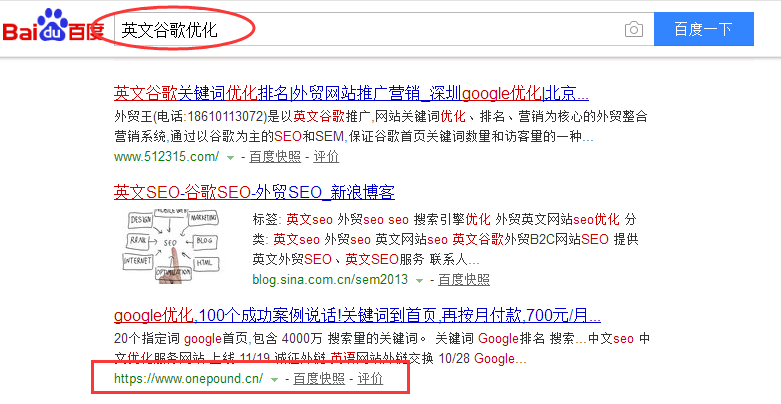The image size is (781, 404).
Task: Open result 英文谷歌关键词优化排名 title link
Action: coord(351,93)
